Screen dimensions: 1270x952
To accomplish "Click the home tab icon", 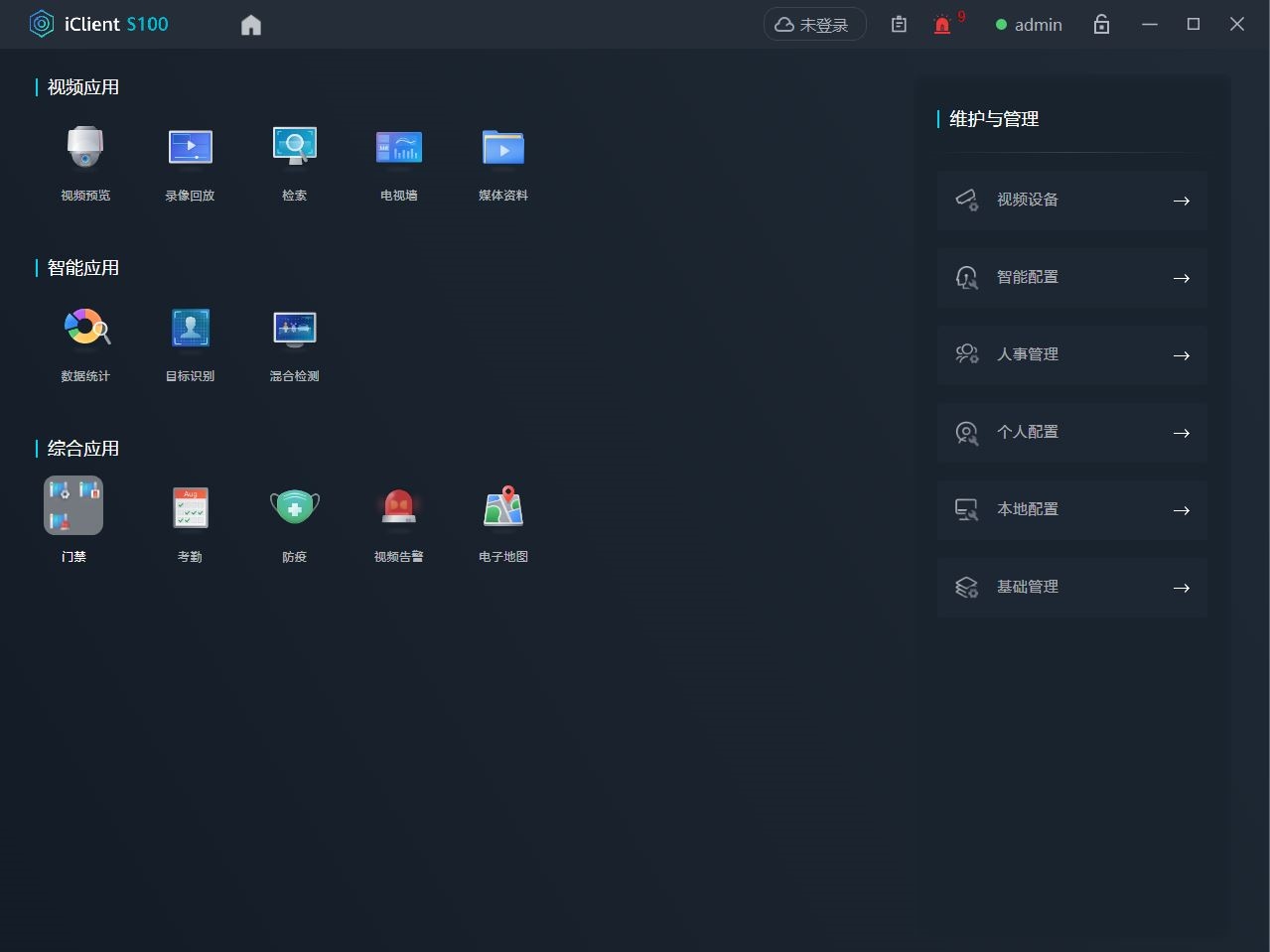I will pyautogui.click(x=251, y=25).
